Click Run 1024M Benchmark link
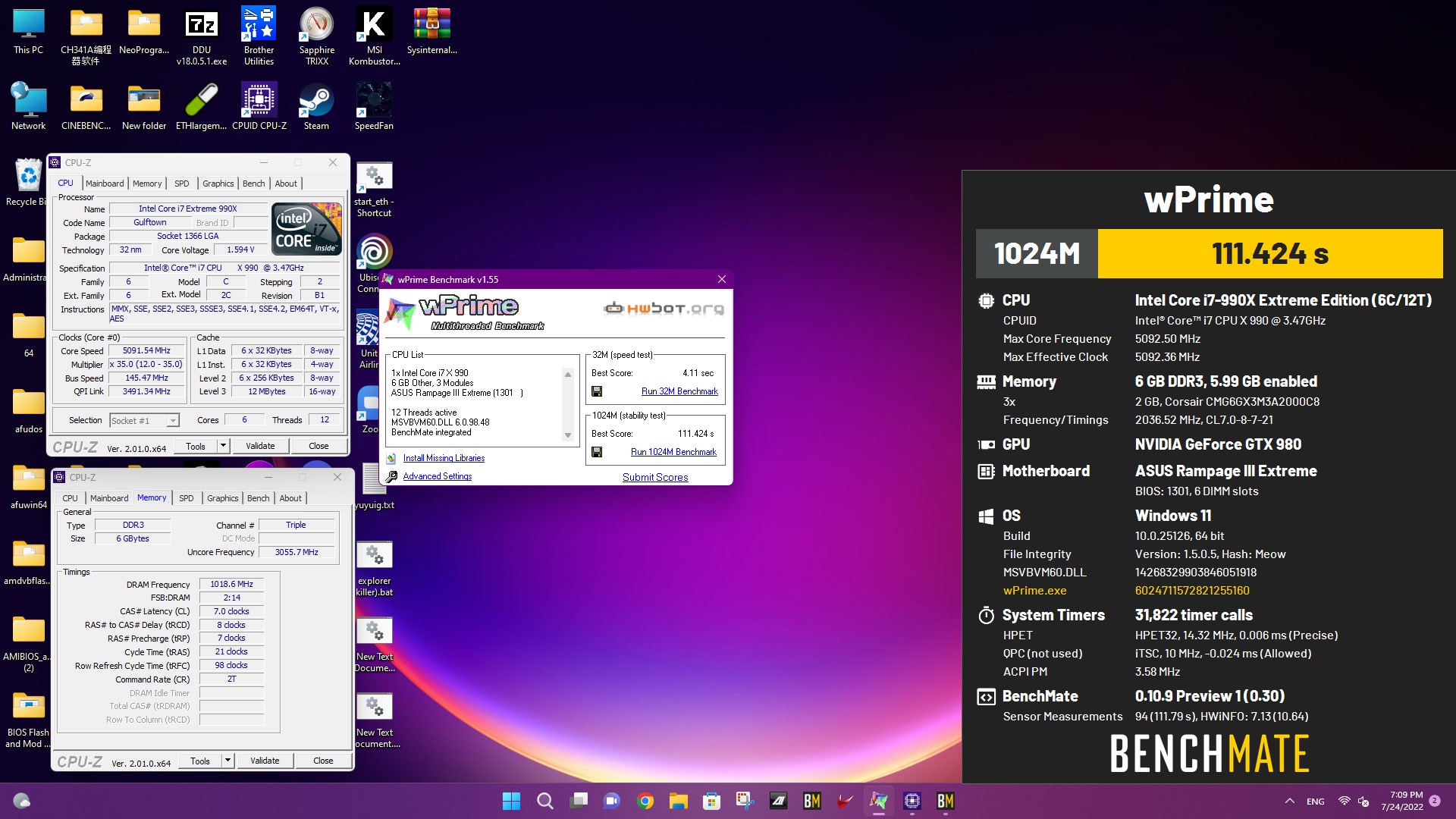Image resolution: width=1456 pixels, height=819 pixels. tap(673, 452)
